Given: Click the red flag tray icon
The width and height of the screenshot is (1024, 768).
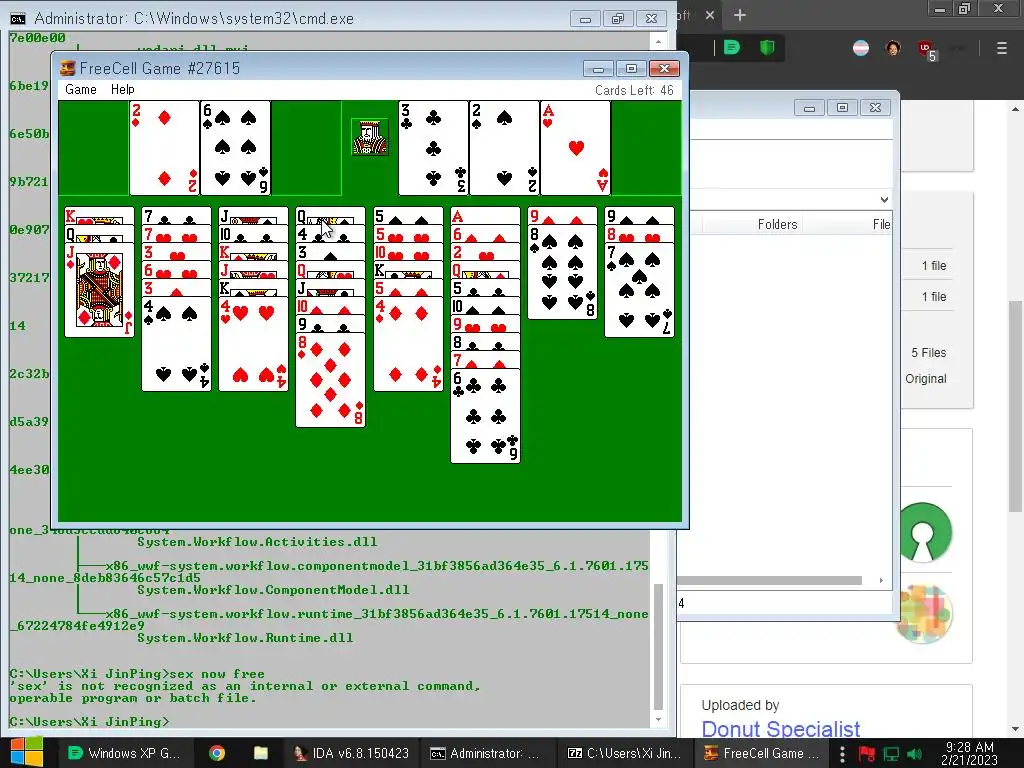Looking at the screenshot, I should click(867, 754).
